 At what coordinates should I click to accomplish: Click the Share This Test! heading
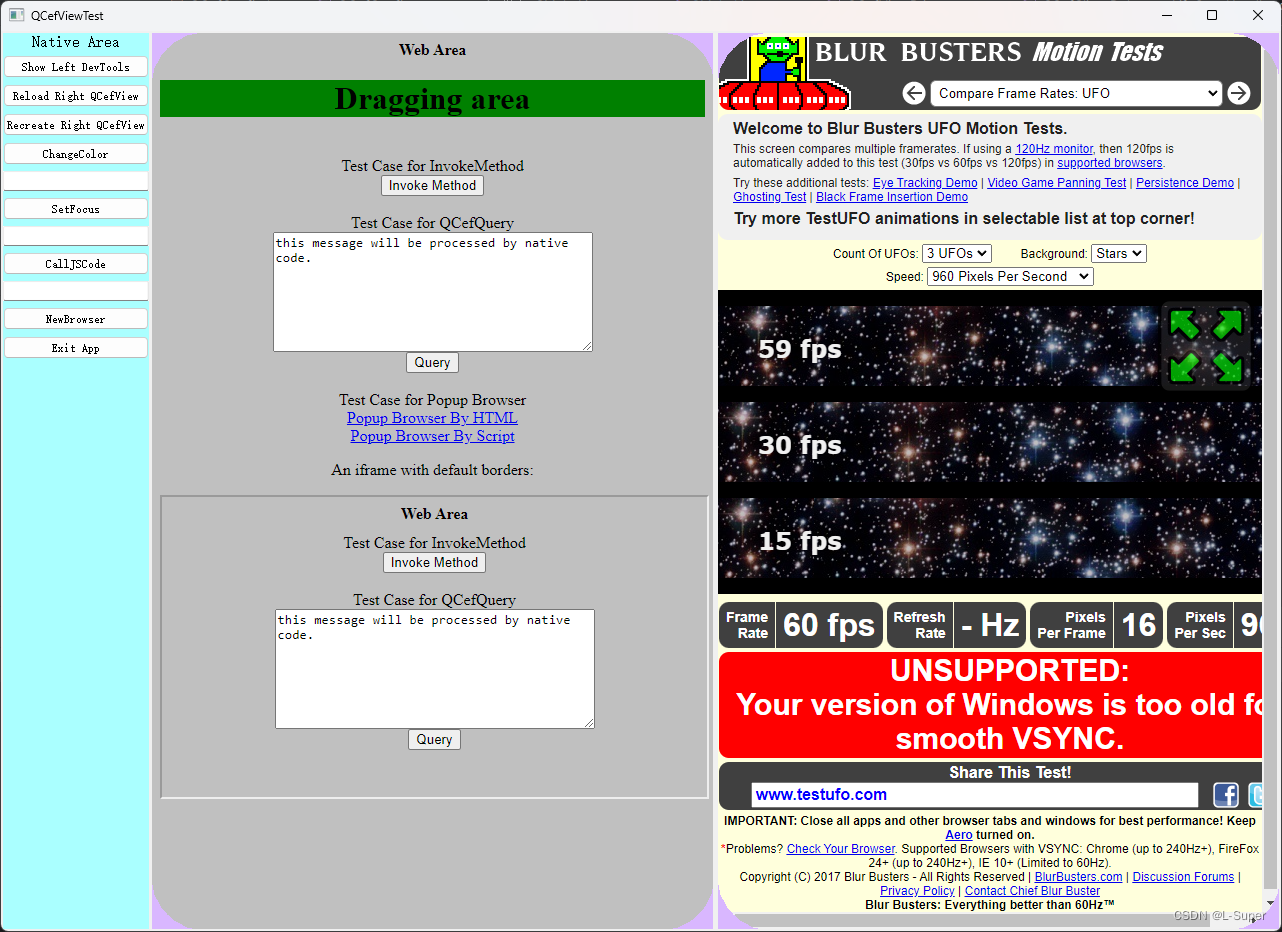(x=1010, y=772)
